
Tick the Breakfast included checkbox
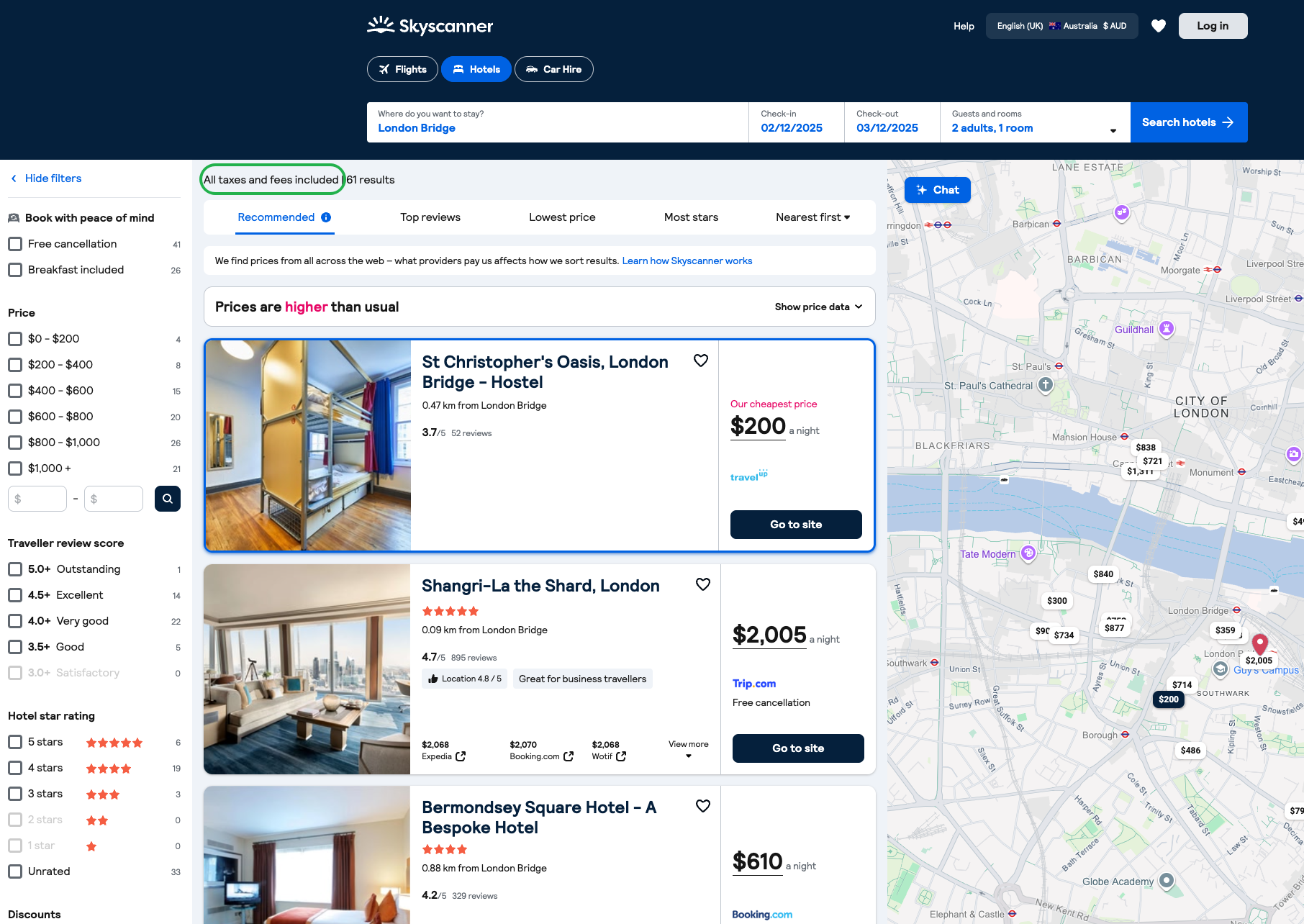click(15, 270)
